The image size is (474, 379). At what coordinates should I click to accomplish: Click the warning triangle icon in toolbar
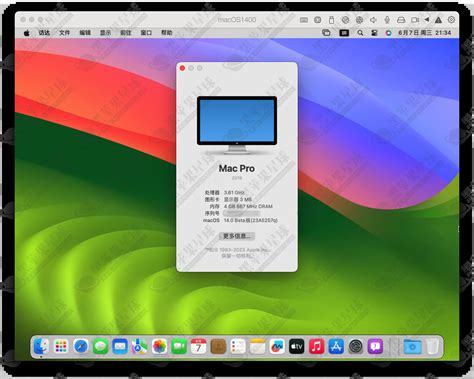438,20
